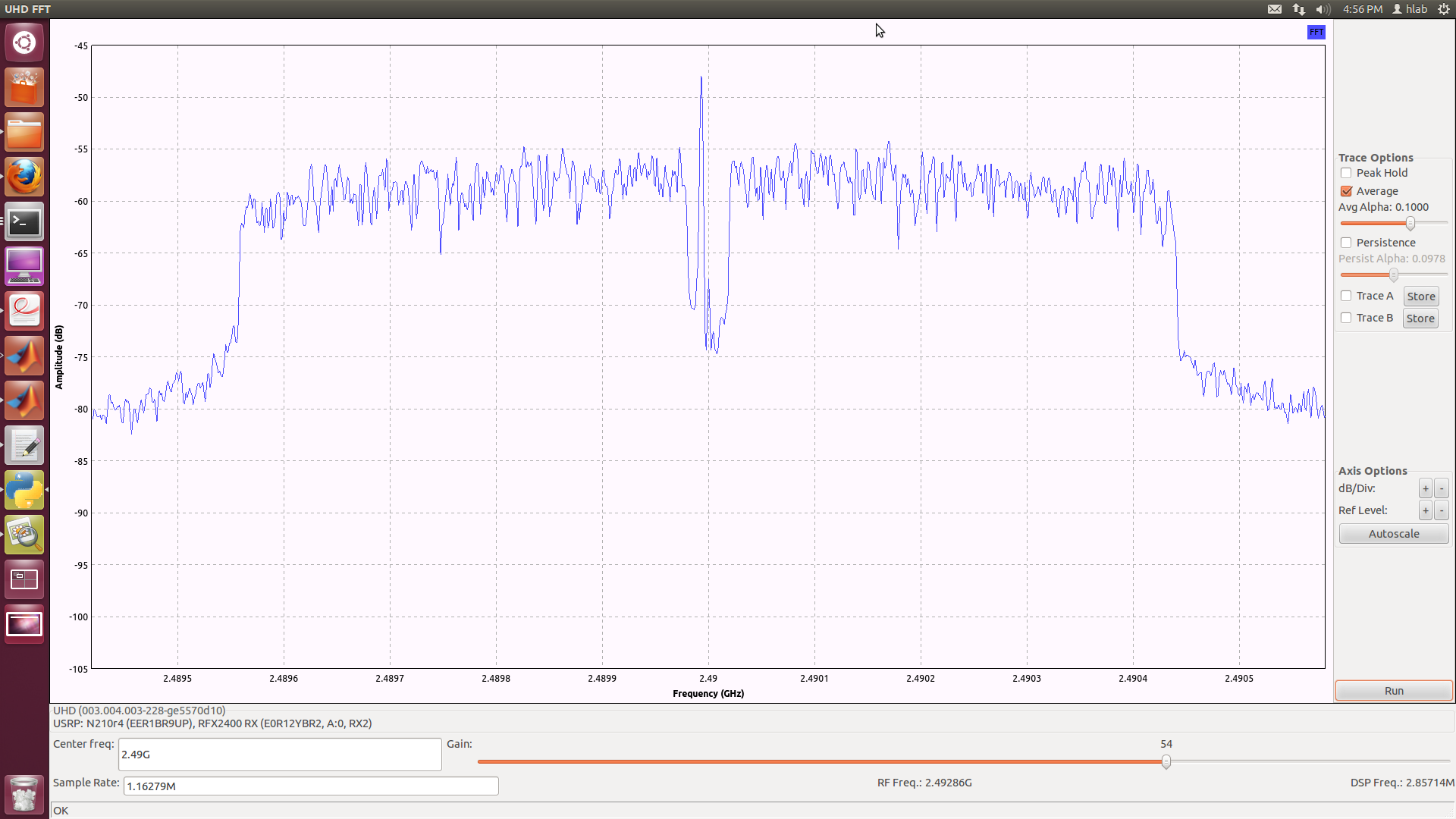Open the mail indicator in top bar
This screenshot has height=819, width=1456.
click(1275, 9)
